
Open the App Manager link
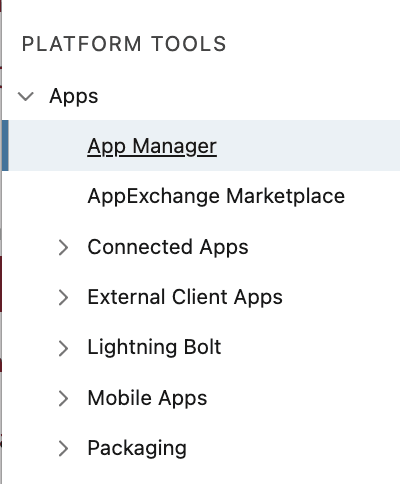[152, 147]
